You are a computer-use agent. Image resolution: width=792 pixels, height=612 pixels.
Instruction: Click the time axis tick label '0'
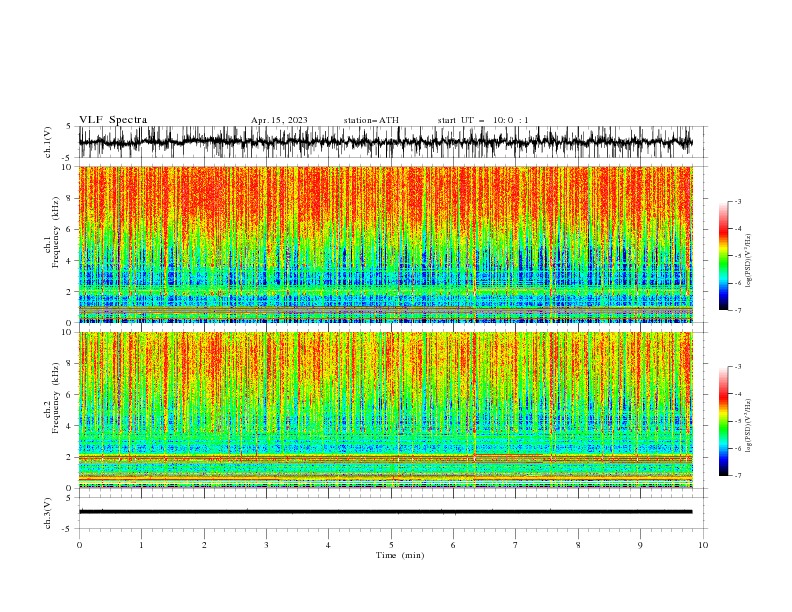pyautogui.click(x=79, y=545)
